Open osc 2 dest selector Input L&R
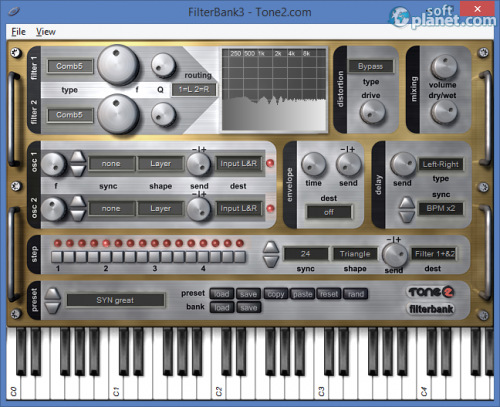The width and height of the screenshot is (500, 407). [x=238, y=209]
